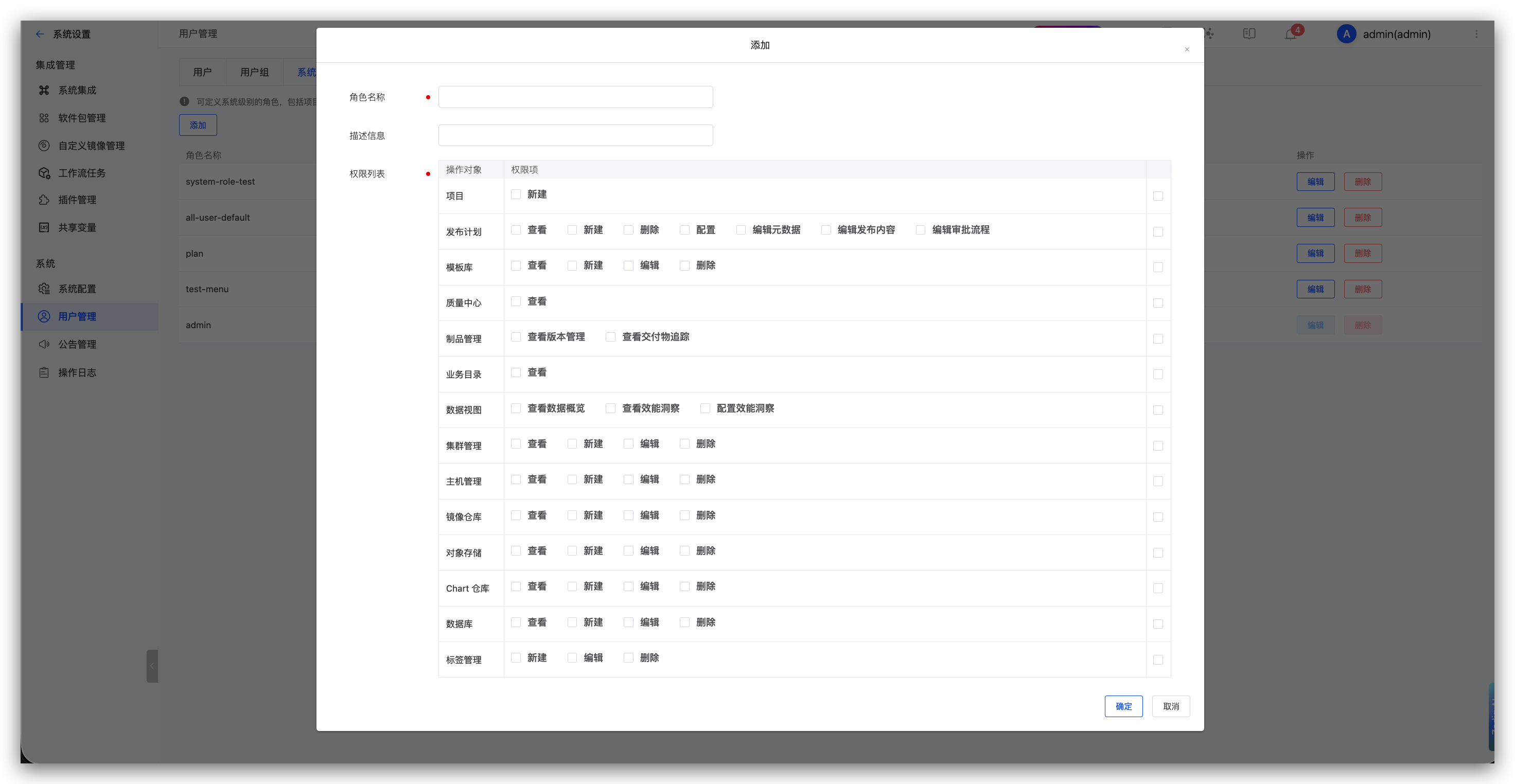The image size is (1515, 784).
Task: Open the notification bell with badge 4
Action: (1290, 34)
